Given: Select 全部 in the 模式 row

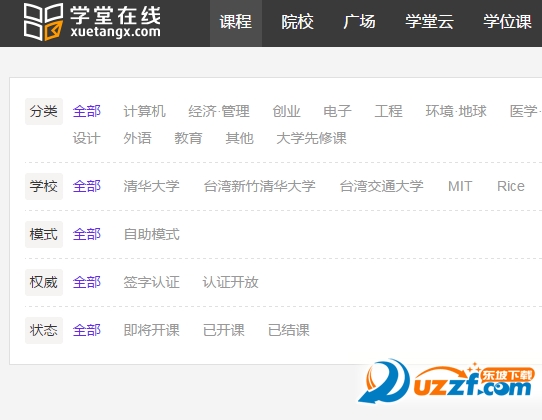Looking at the screenshot, I should (87, 234).
